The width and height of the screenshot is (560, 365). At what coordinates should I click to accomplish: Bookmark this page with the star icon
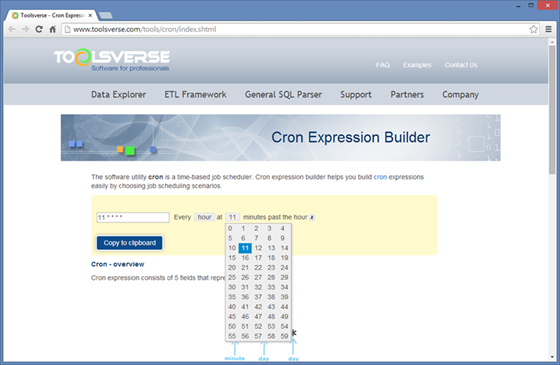533,29
